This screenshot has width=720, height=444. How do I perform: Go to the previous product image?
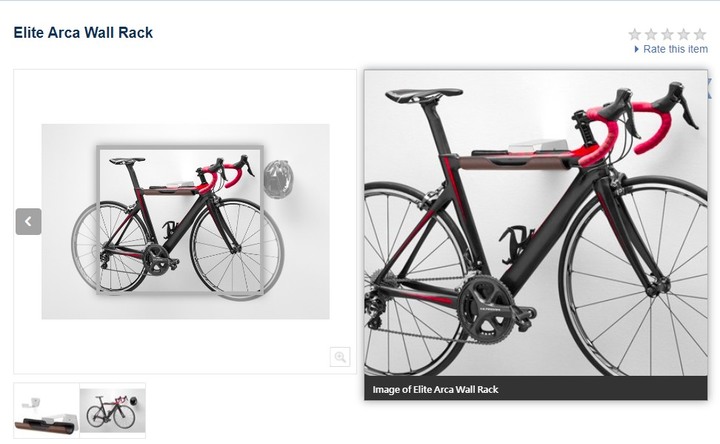click(x=28, y=222)
